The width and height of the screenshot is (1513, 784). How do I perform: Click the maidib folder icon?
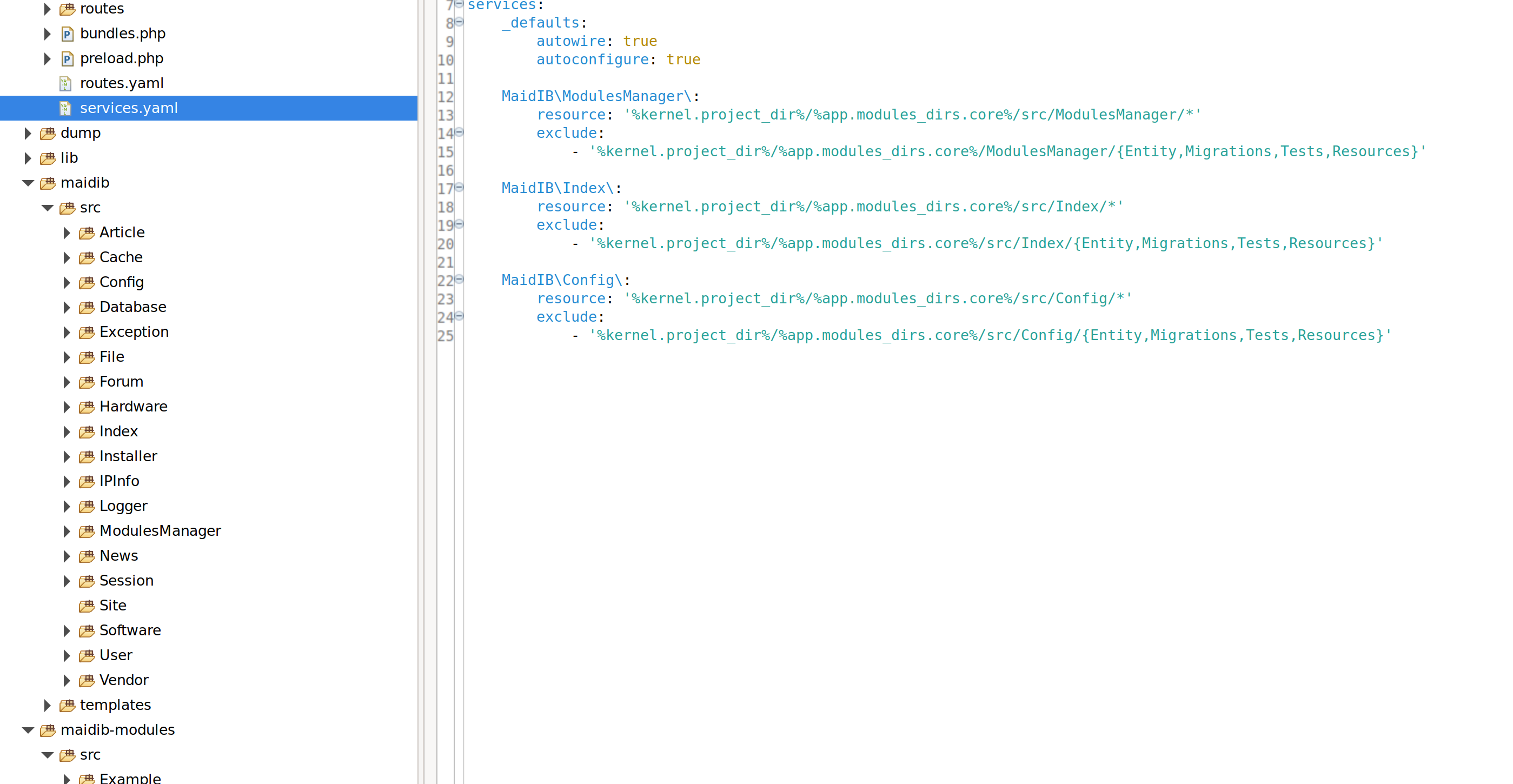coord(48,183)
